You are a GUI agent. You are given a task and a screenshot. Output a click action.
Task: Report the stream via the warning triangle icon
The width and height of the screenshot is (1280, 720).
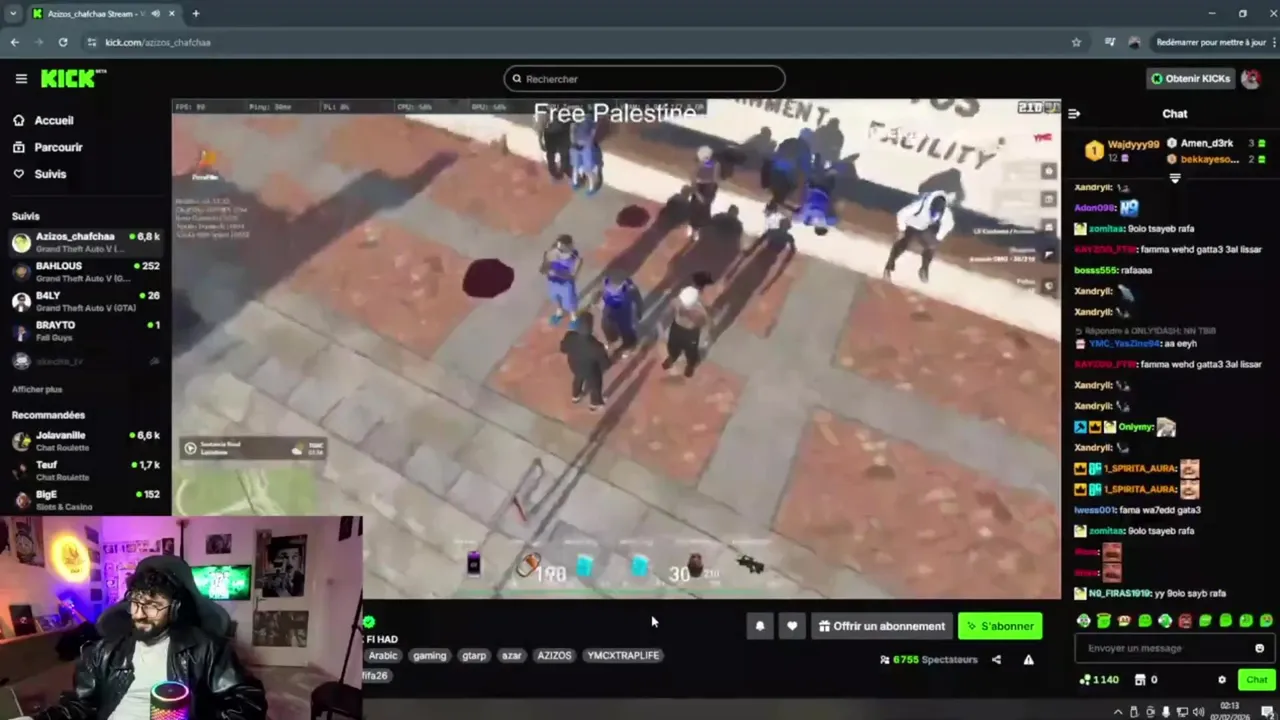pyautogui.click(x=1028, y=660)
